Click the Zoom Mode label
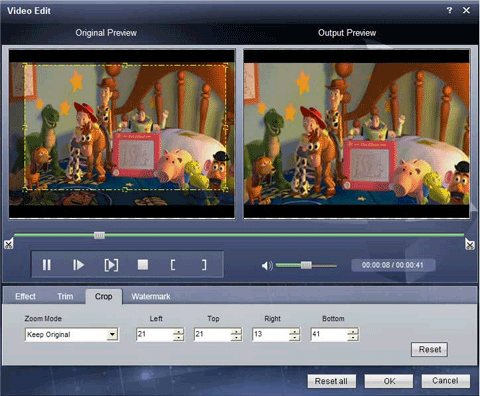Image resolution: width=480 pixels, height=396 pixels. coord(43,318)
